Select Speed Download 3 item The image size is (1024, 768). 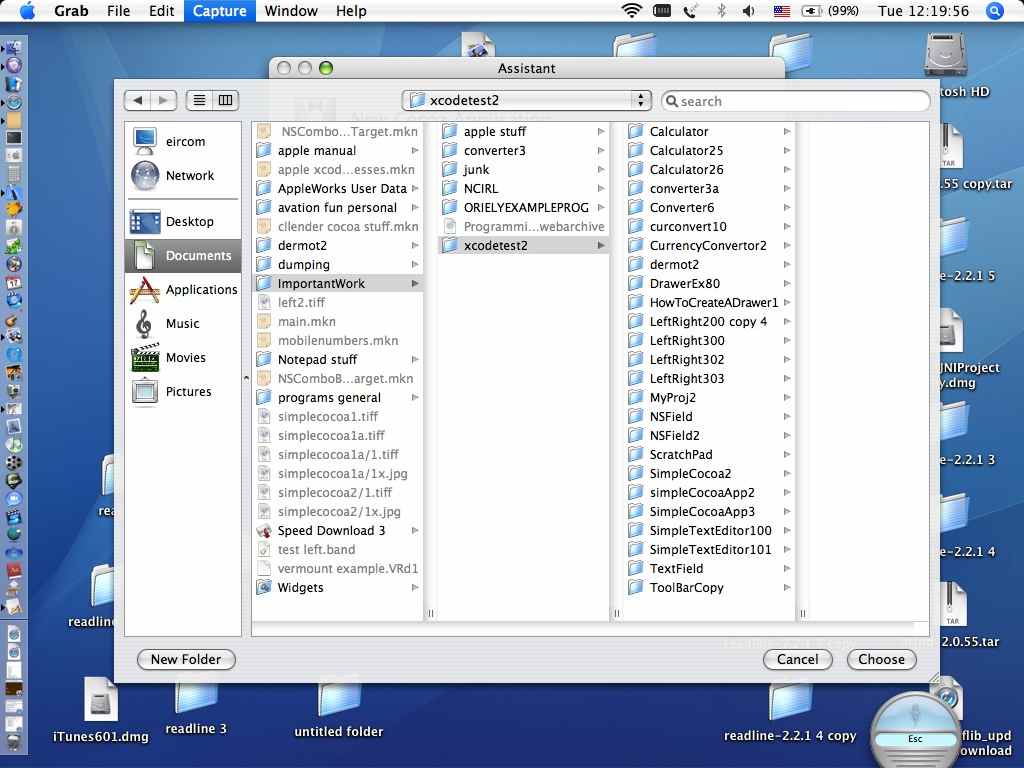337,530
